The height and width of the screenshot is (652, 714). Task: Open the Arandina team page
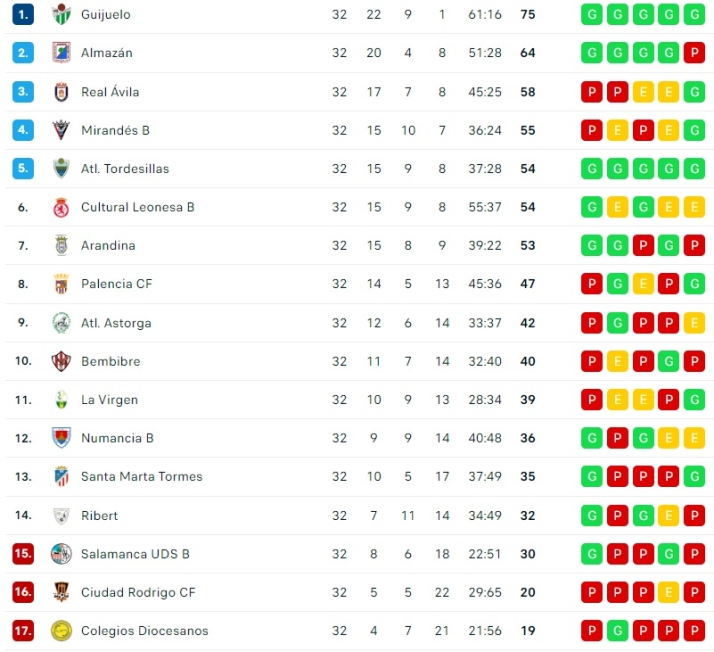108,246
